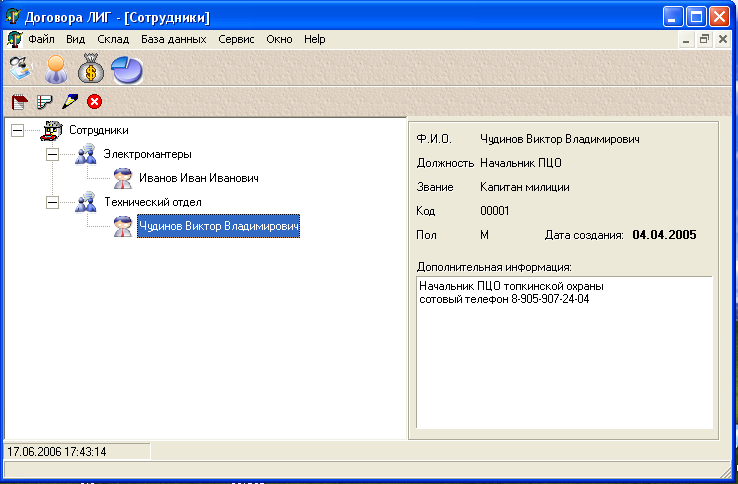Click the application icon in the title bar
Image resolution: width=738 pixels, height=484 pixels.
tap(13, 16)
